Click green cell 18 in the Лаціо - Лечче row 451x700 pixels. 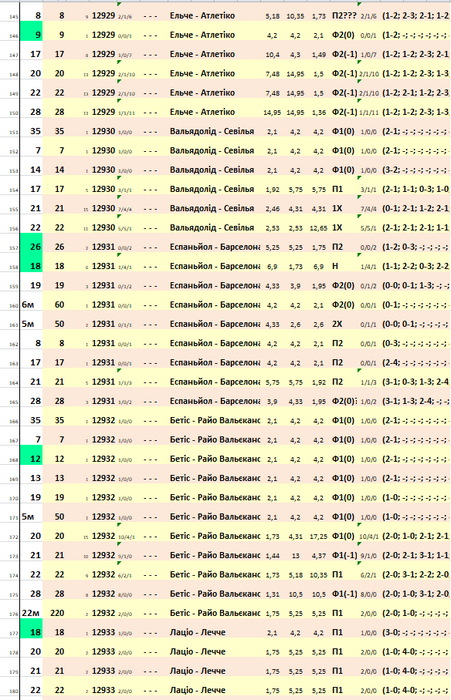coord(31,632)
